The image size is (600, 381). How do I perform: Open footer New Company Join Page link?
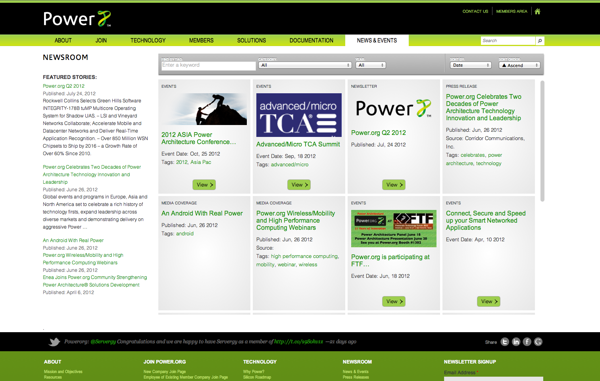[165, 372]
